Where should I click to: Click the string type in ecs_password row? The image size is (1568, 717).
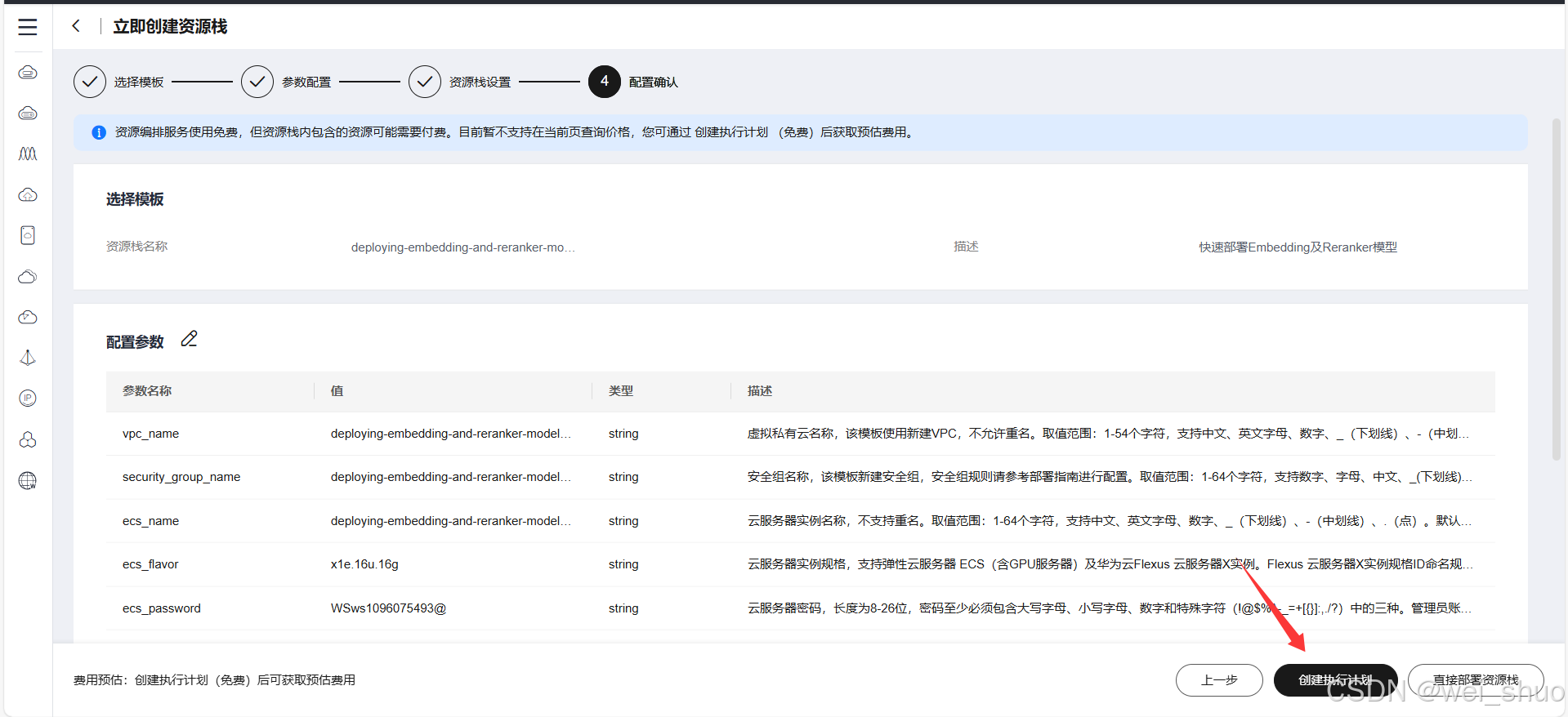tap(623, 608)
